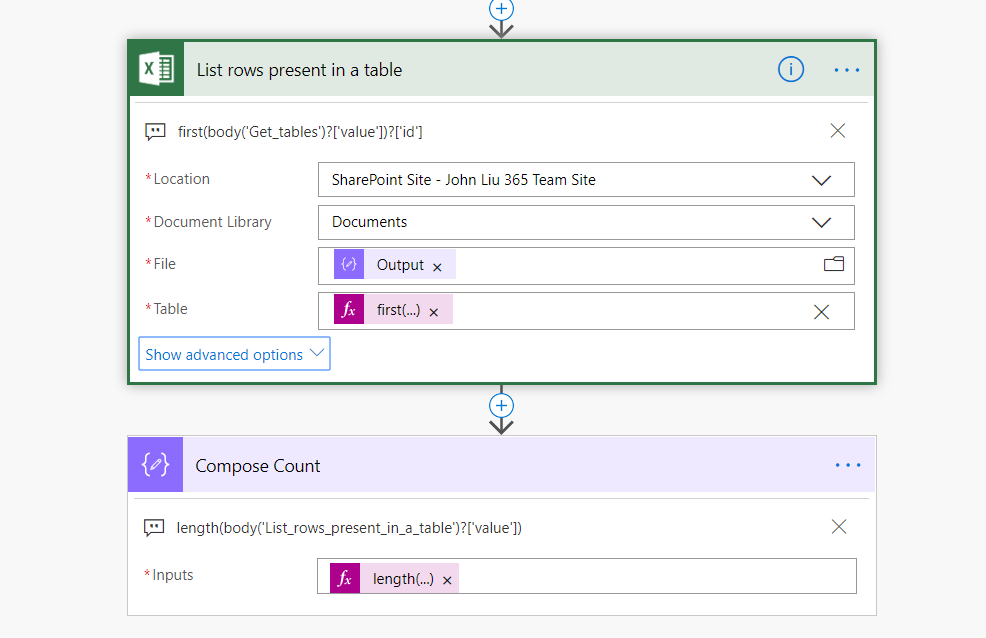Add step above List rows action
The height and width of the screenshot is (638, 986).
[x=501, y=8]
